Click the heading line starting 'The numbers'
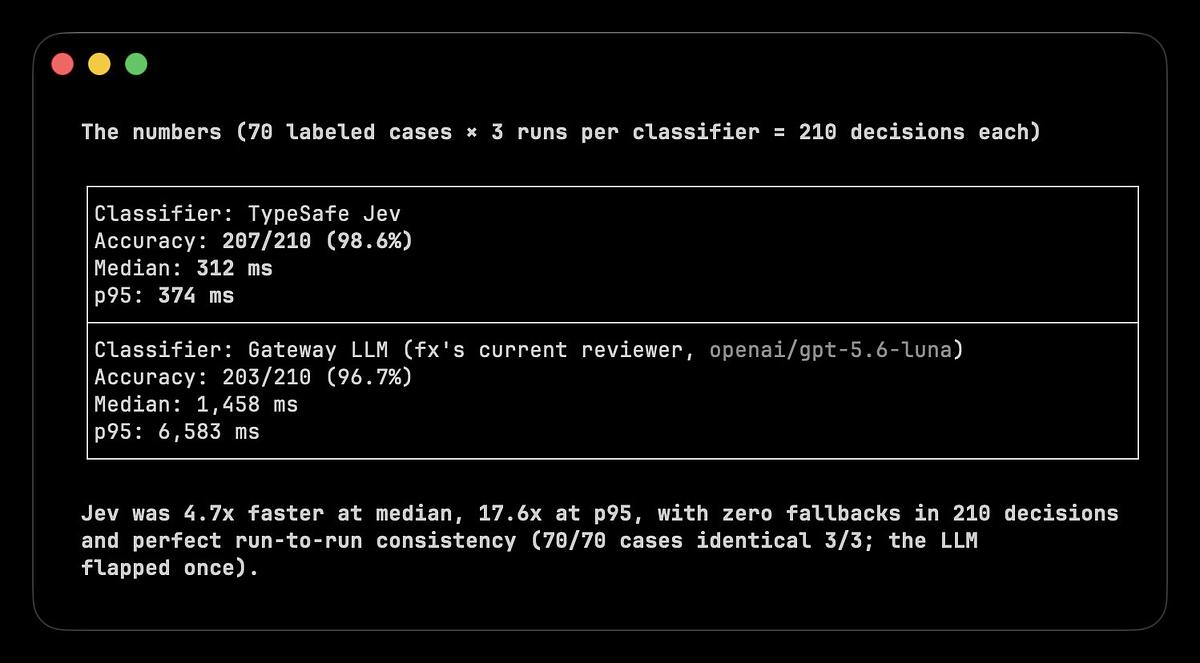This screenshot has width=1200, height=663. [x=561, y=132]
